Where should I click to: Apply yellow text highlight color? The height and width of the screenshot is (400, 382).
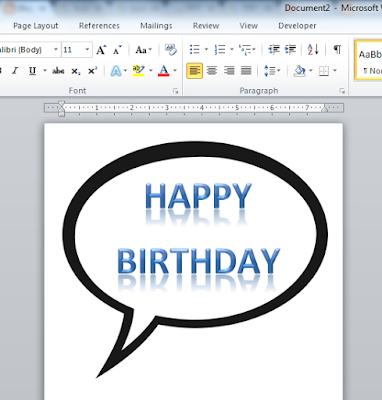[x=139, y=71]
